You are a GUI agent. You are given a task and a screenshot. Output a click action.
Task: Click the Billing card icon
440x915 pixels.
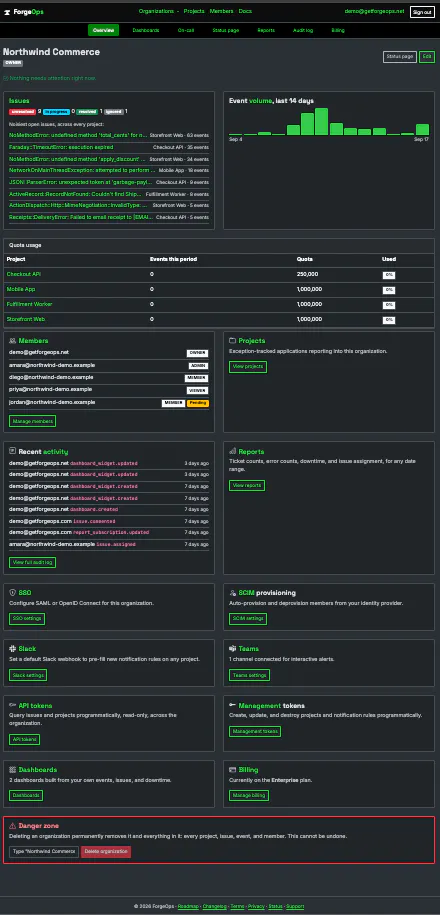point(232,770)
